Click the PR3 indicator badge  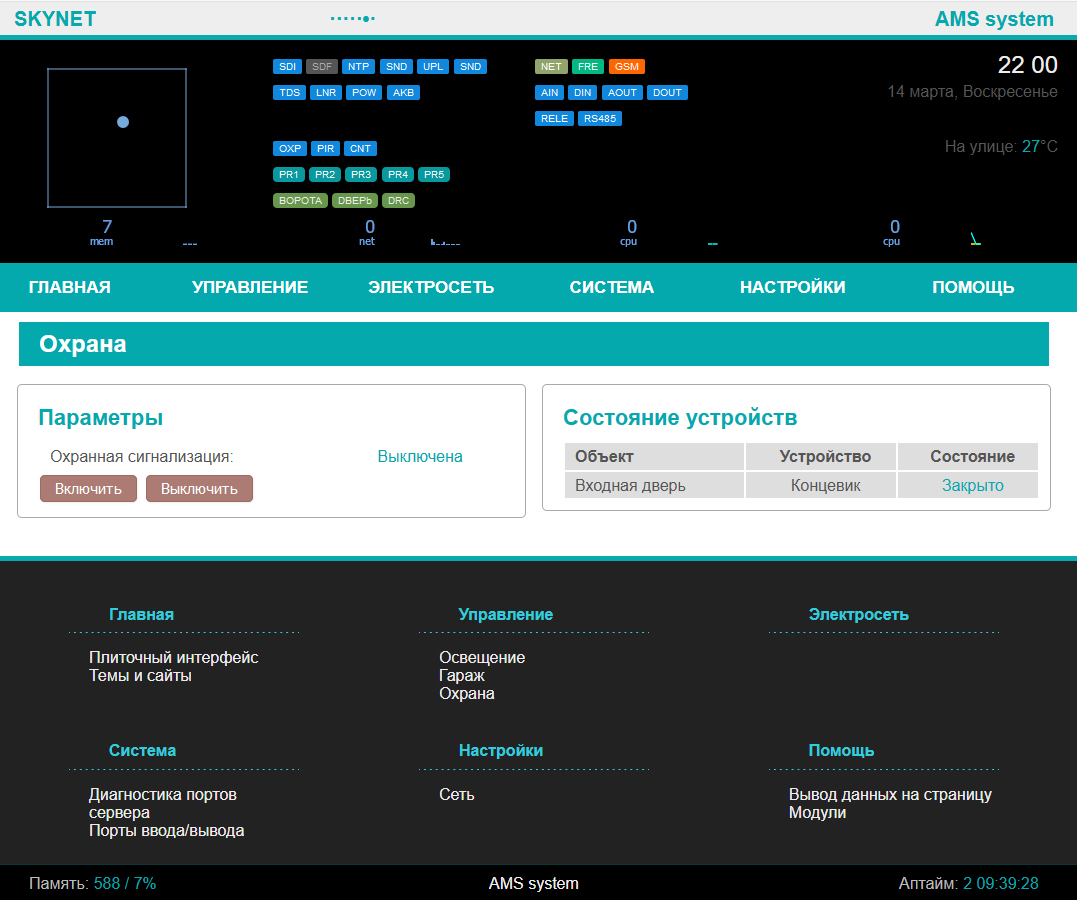[x=360, y=175]
